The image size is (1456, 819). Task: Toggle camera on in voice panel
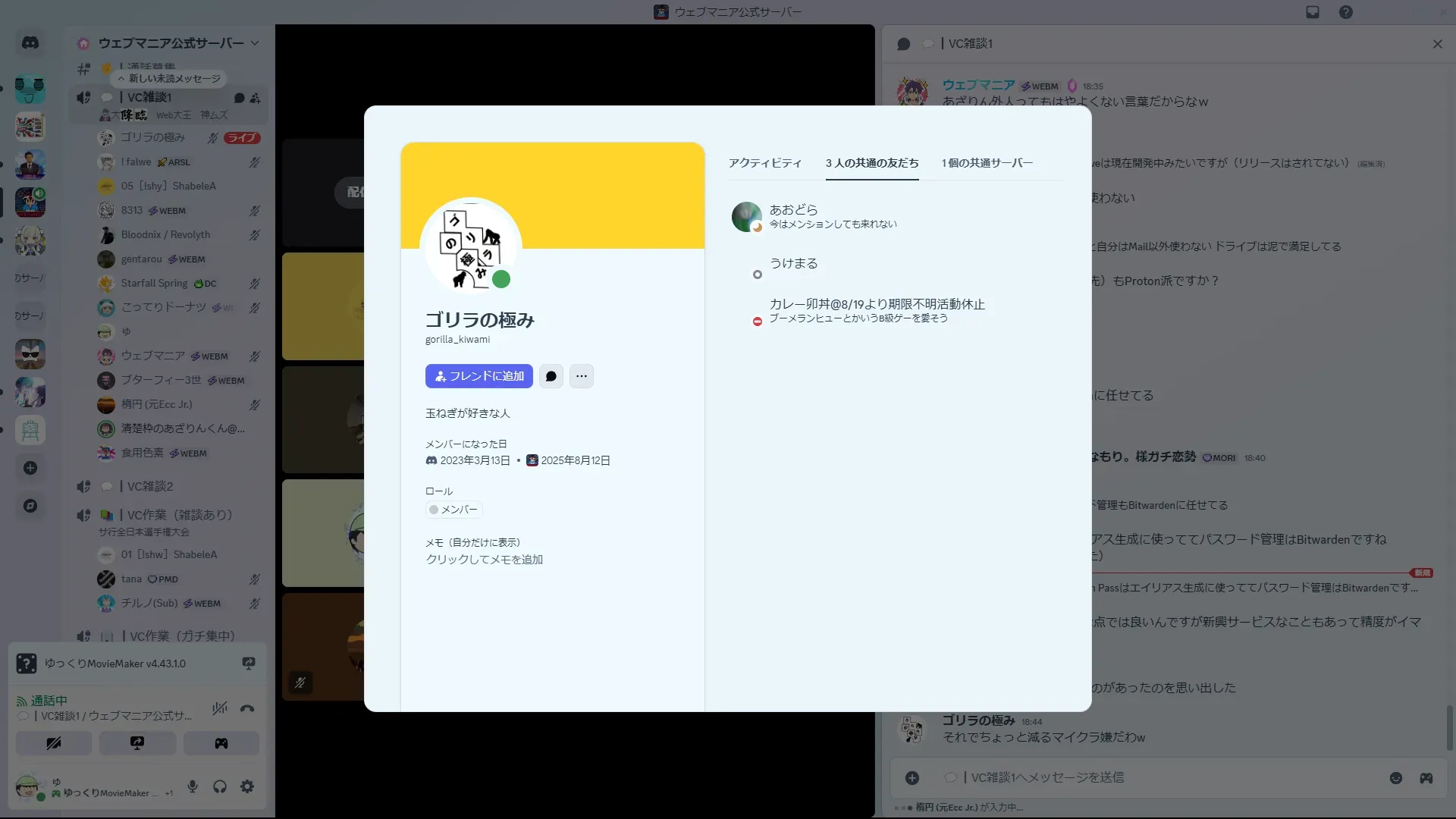coord(54,743)
